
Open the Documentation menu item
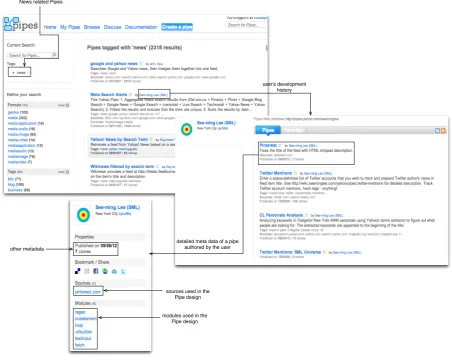coord(141,27)
